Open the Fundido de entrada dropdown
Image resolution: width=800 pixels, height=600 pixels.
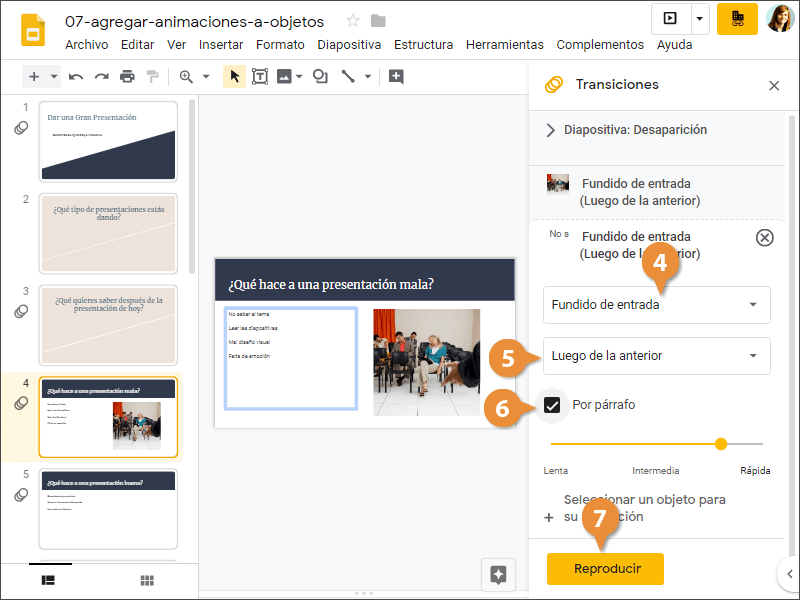(x=656, y=305)
